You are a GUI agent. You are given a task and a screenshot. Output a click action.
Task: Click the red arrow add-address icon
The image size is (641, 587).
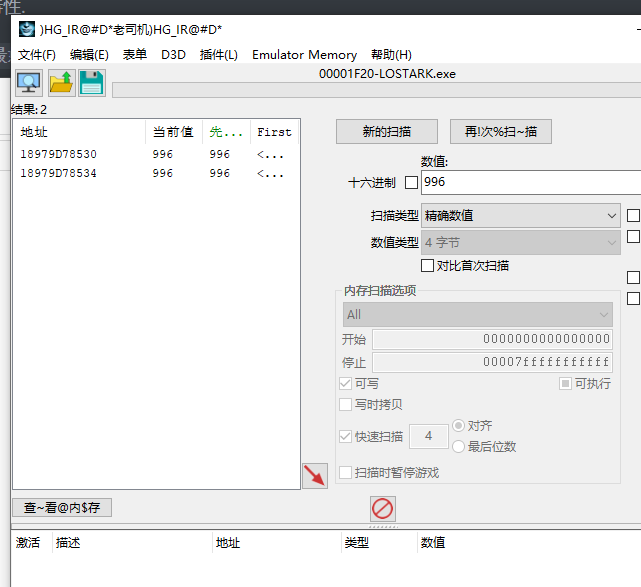point(315,475)
